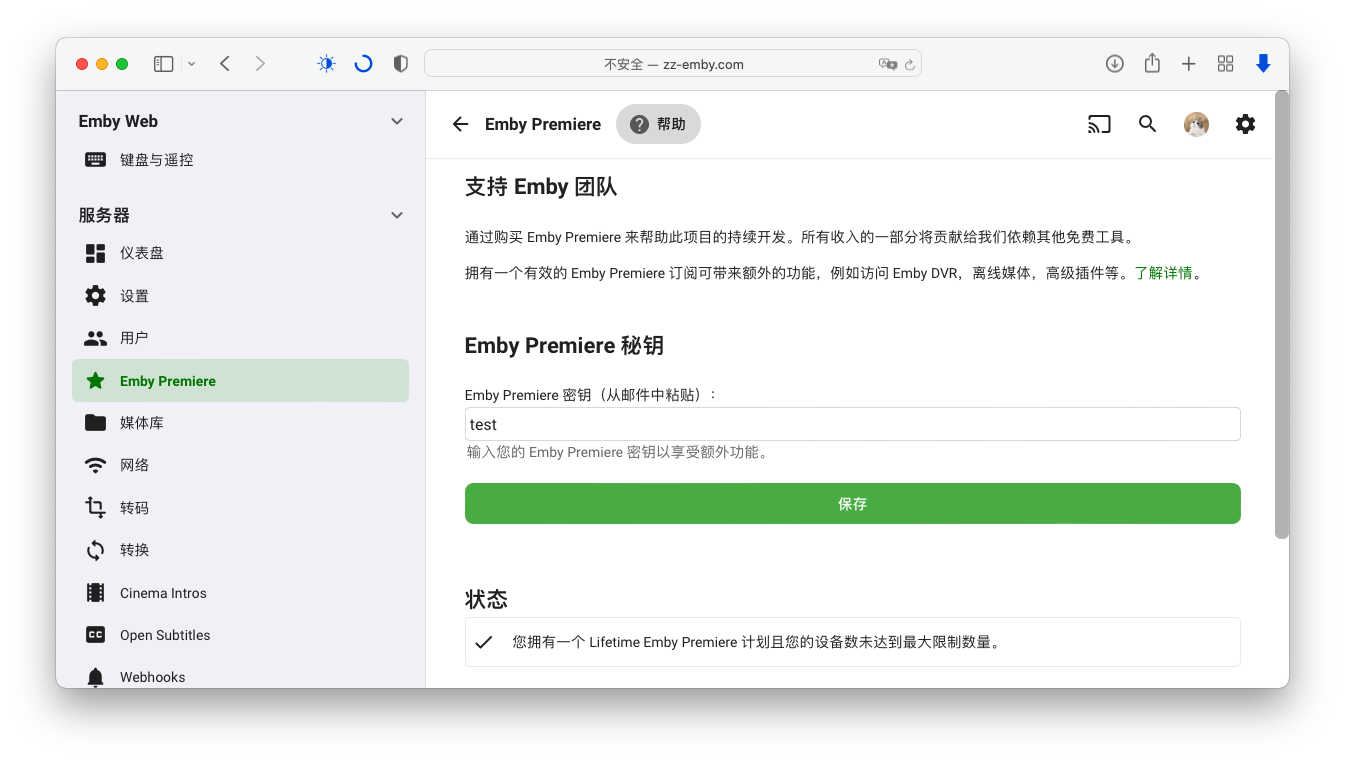Image resolution: width=1345 pixels, height=762 pixels.
Task: Open the 网络 network settings
Action: point(240,465)
